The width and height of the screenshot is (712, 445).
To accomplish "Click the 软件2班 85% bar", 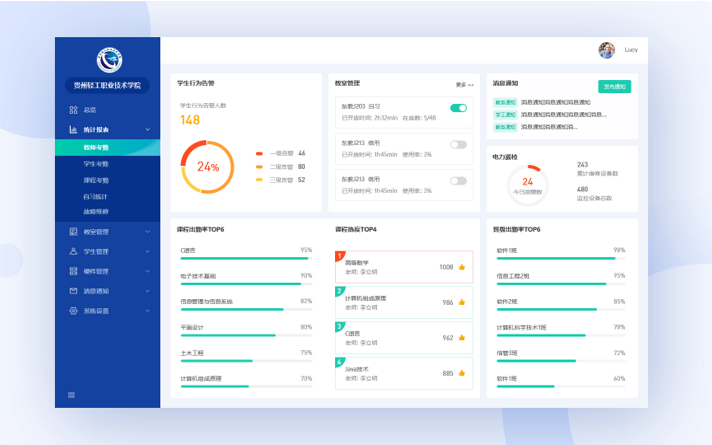I will 561,310.
